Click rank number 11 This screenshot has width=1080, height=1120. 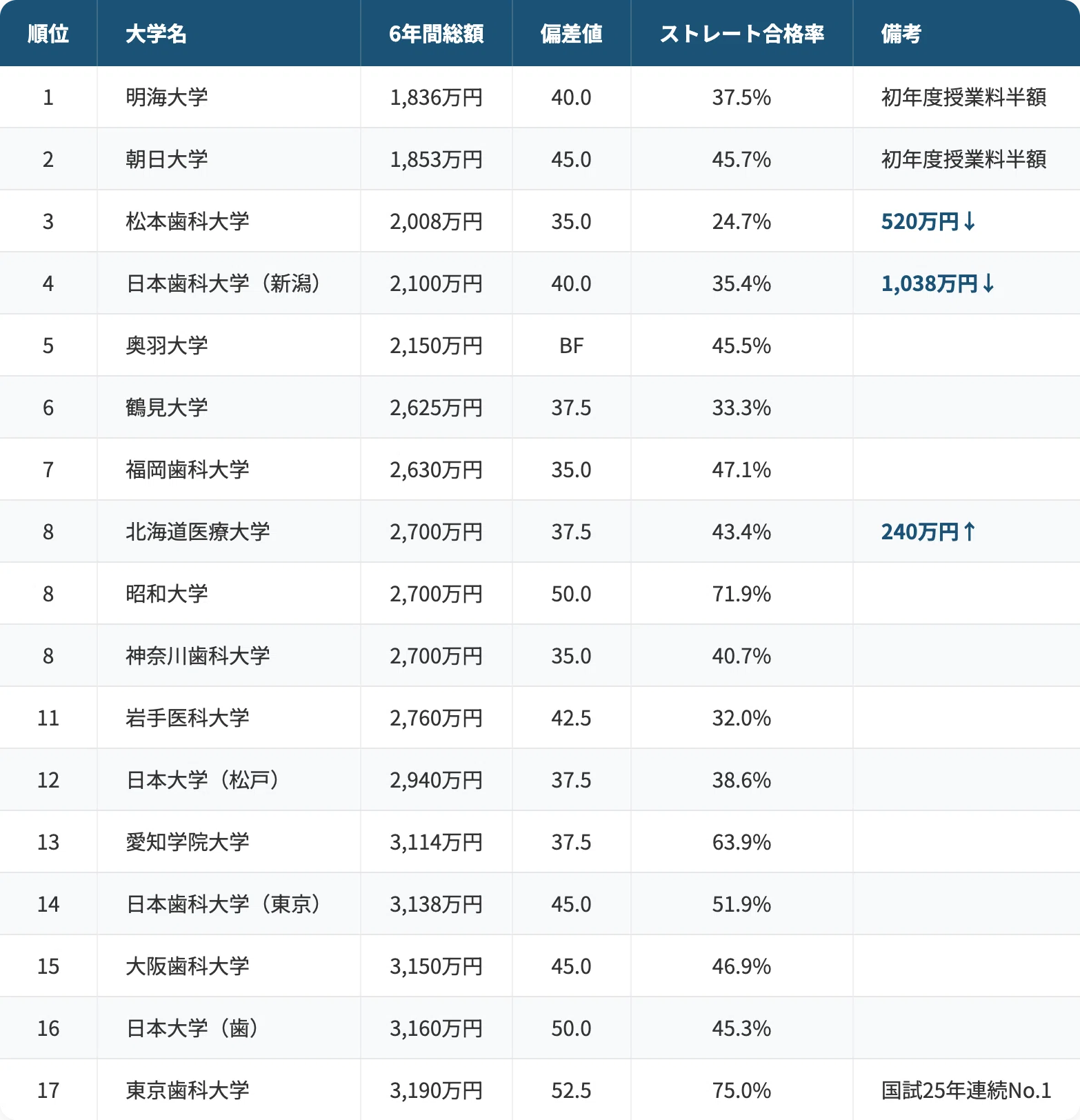tap(48, 718)
